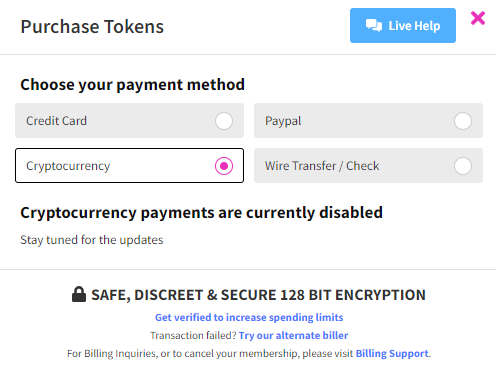The width and height of the screenshot is (496, 376).
Task: Click the Cryptocurrency option label
Action: (68, 166)
